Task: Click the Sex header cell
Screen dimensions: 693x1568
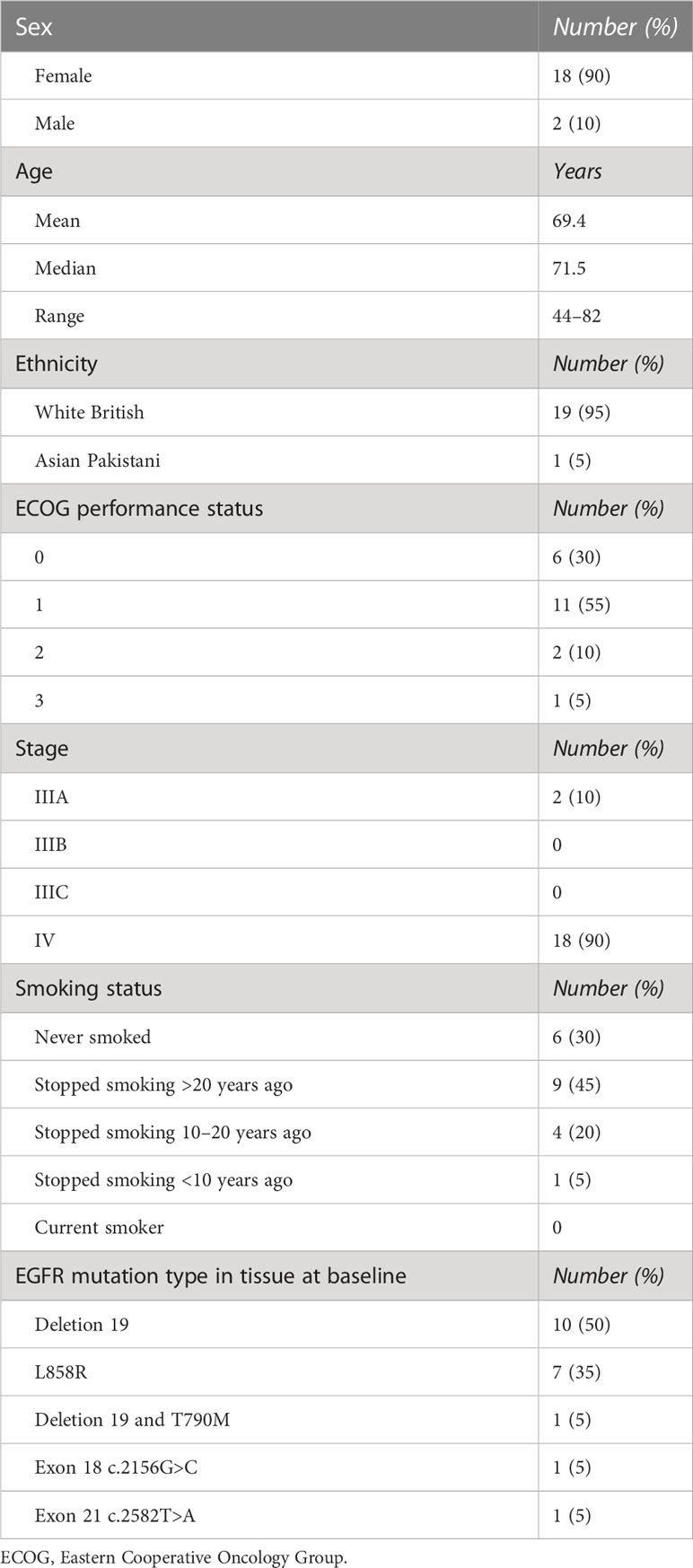Action: (269, 26)
